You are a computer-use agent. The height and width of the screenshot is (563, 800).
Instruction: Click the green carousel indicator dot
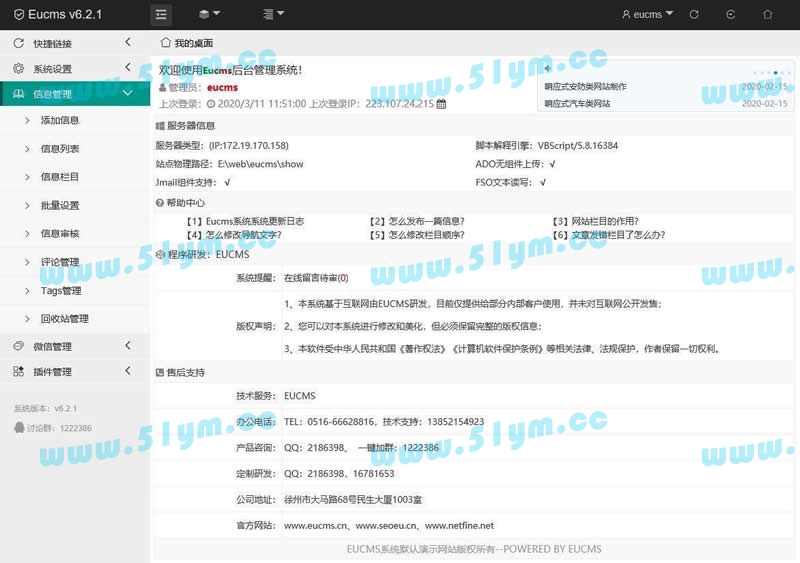[776, 73]
